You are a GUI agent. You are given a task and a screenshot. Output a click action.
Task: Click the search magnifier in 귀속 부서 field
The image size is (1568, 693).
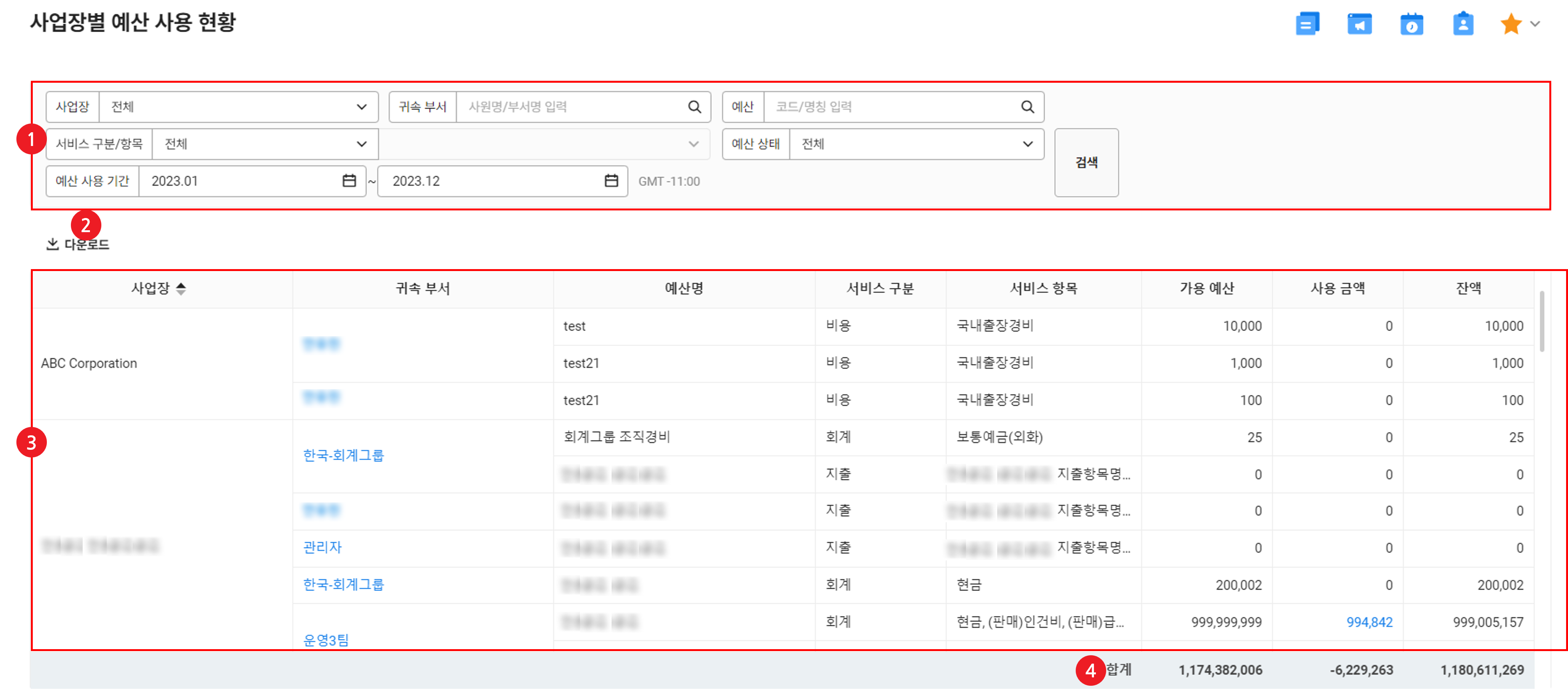point(695,107)
